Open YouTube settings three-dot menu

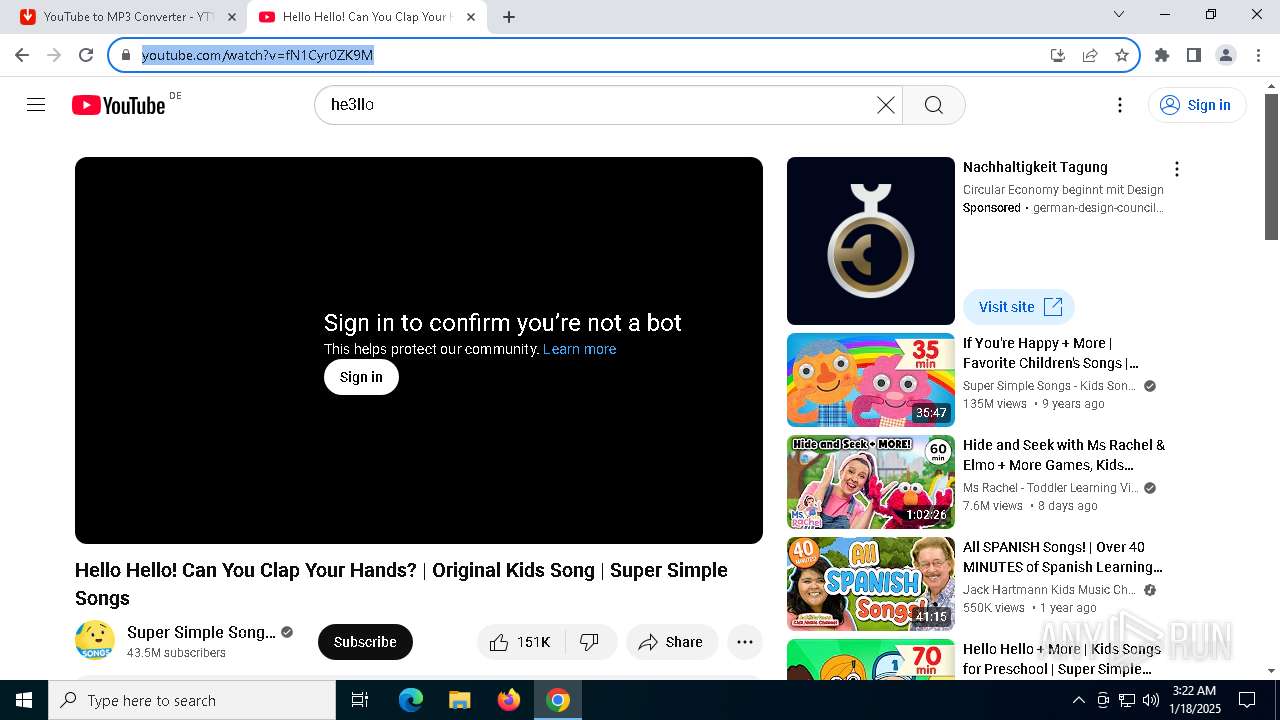click(1120, 105)
